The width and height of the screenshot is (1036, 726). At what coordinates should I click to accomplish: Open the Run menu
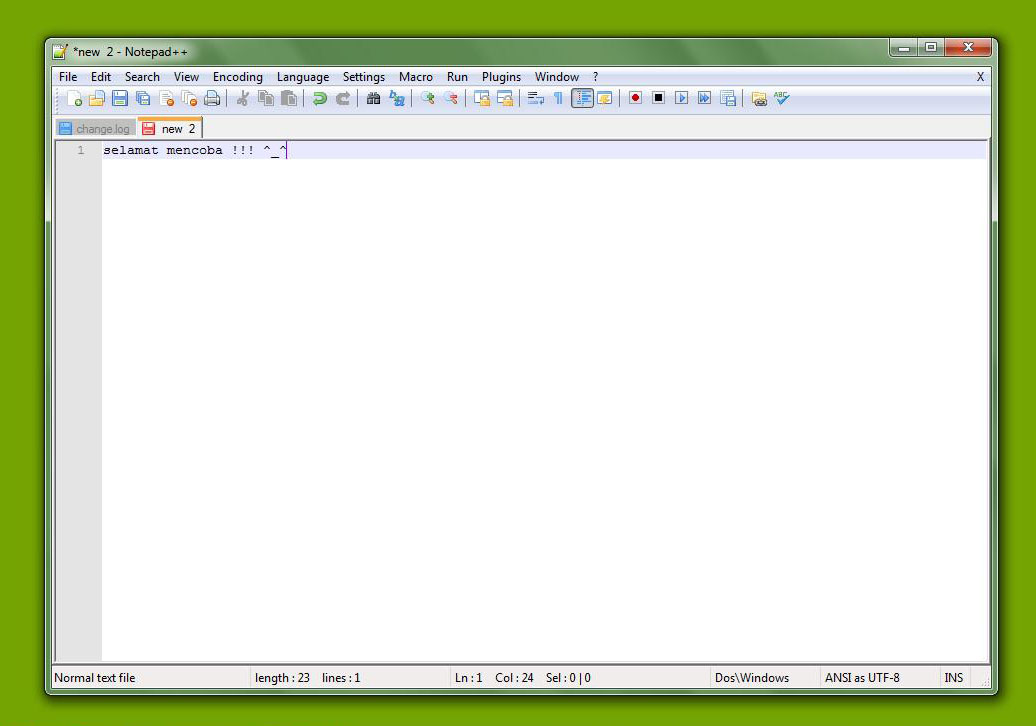[x=457, y=77]
